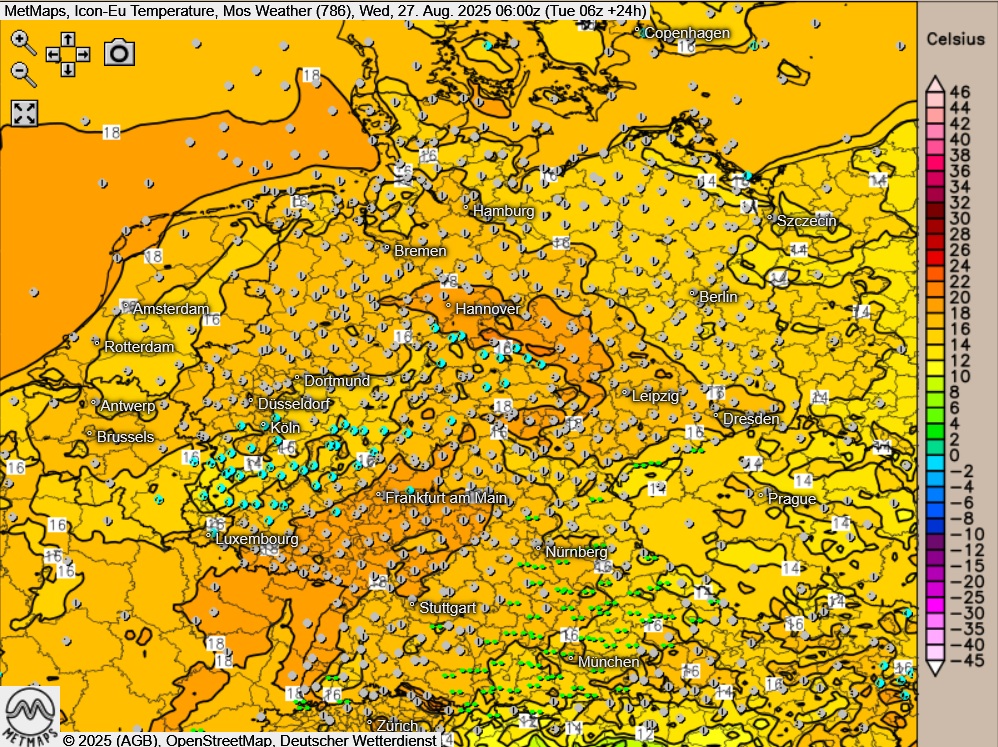
Task: Pan the map right with arrow
Action: click(82, 54)
